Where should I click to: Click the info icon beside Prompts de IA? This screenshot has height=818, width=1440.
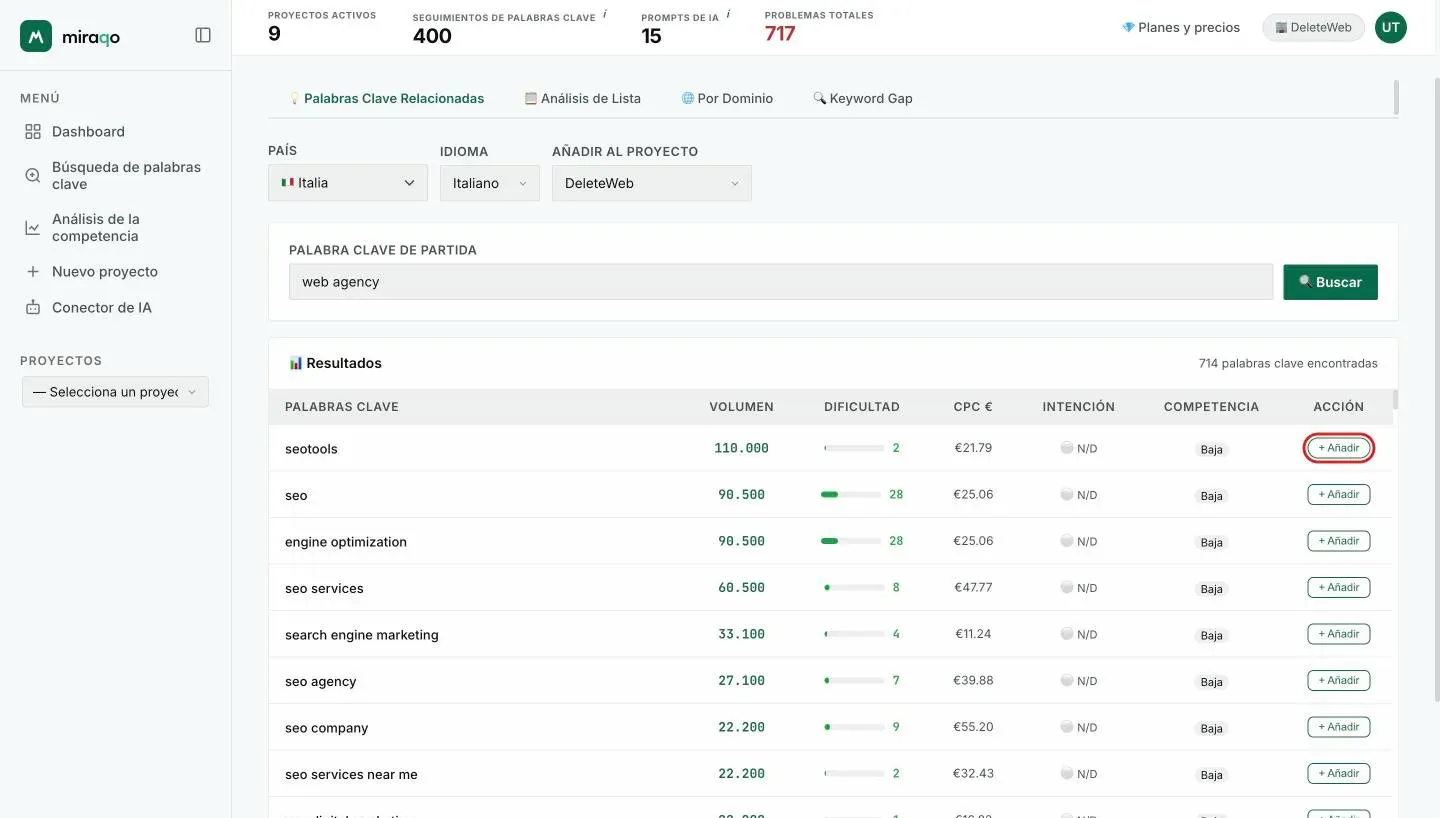pyautogui.click(x=728, y=14)
